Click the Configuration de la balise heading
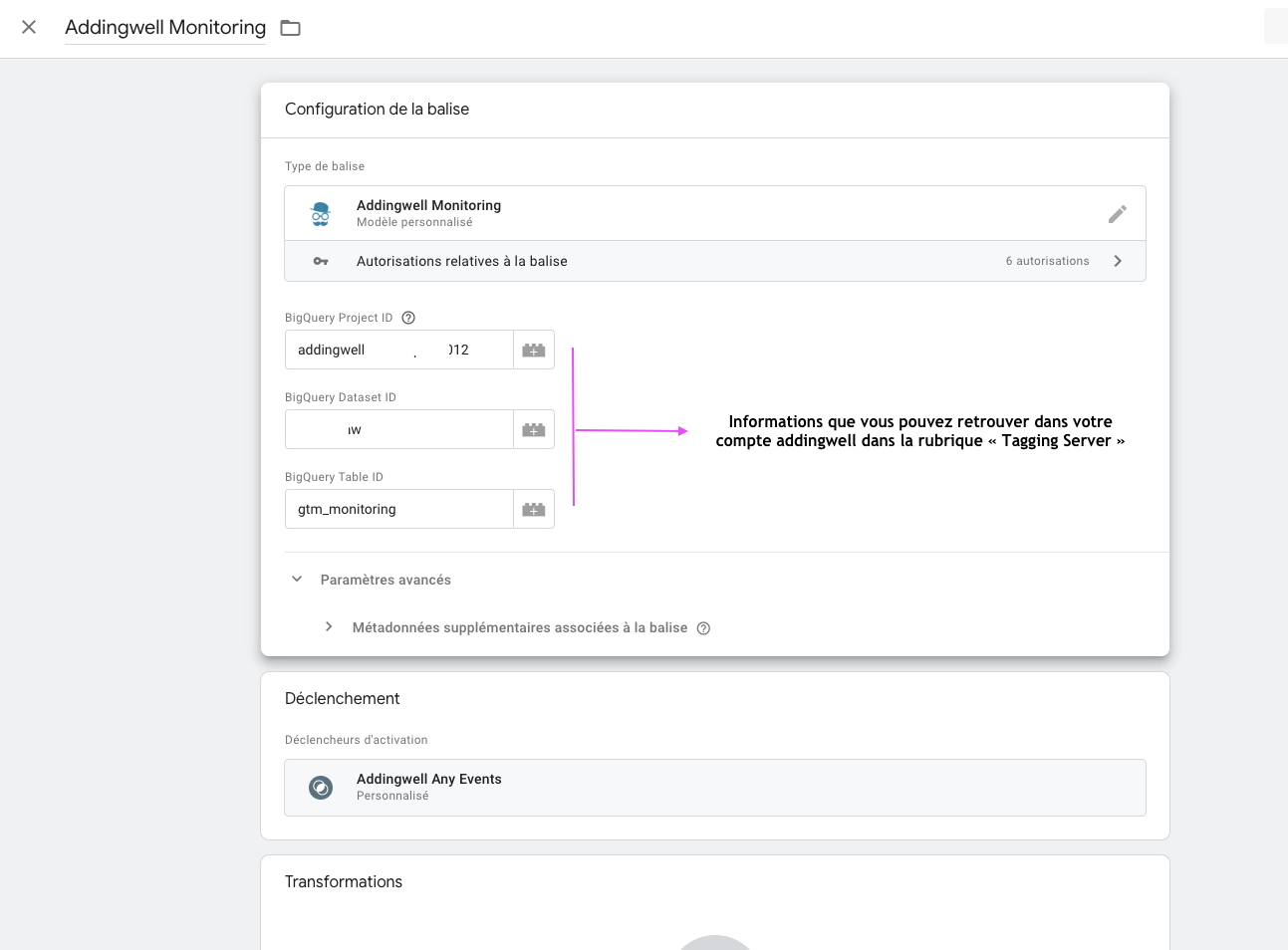 377,110
